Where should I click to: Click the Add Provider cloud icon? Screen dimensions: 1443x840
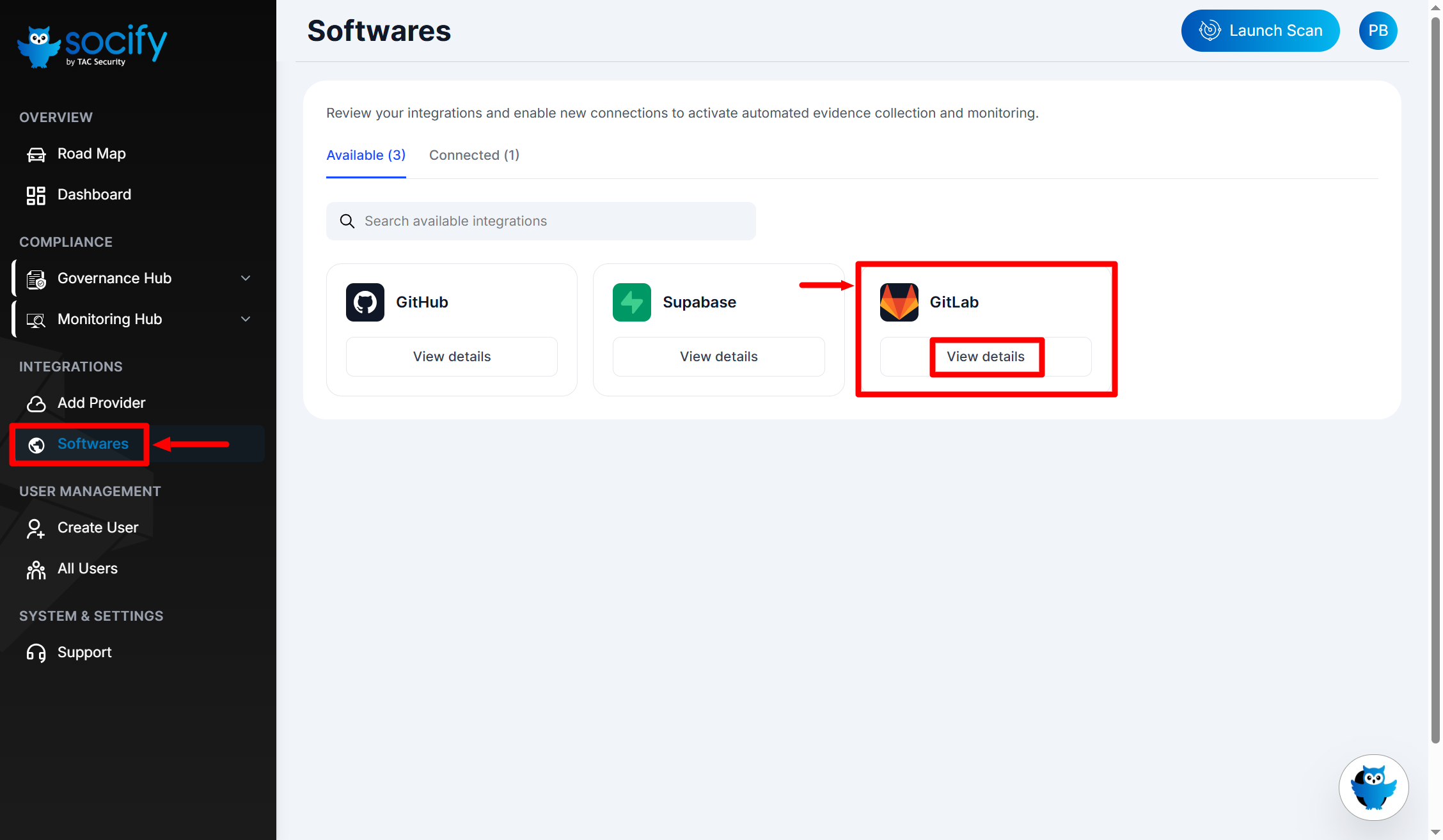36,403
